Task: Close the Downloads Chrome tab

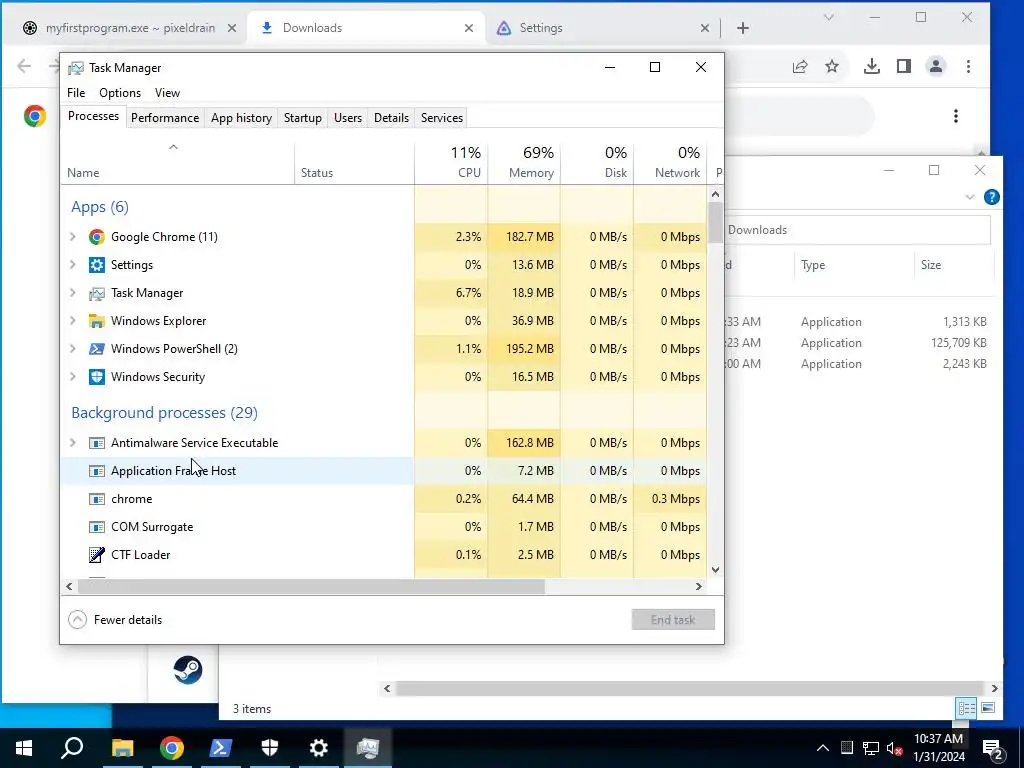Action: tap(469, 28)
